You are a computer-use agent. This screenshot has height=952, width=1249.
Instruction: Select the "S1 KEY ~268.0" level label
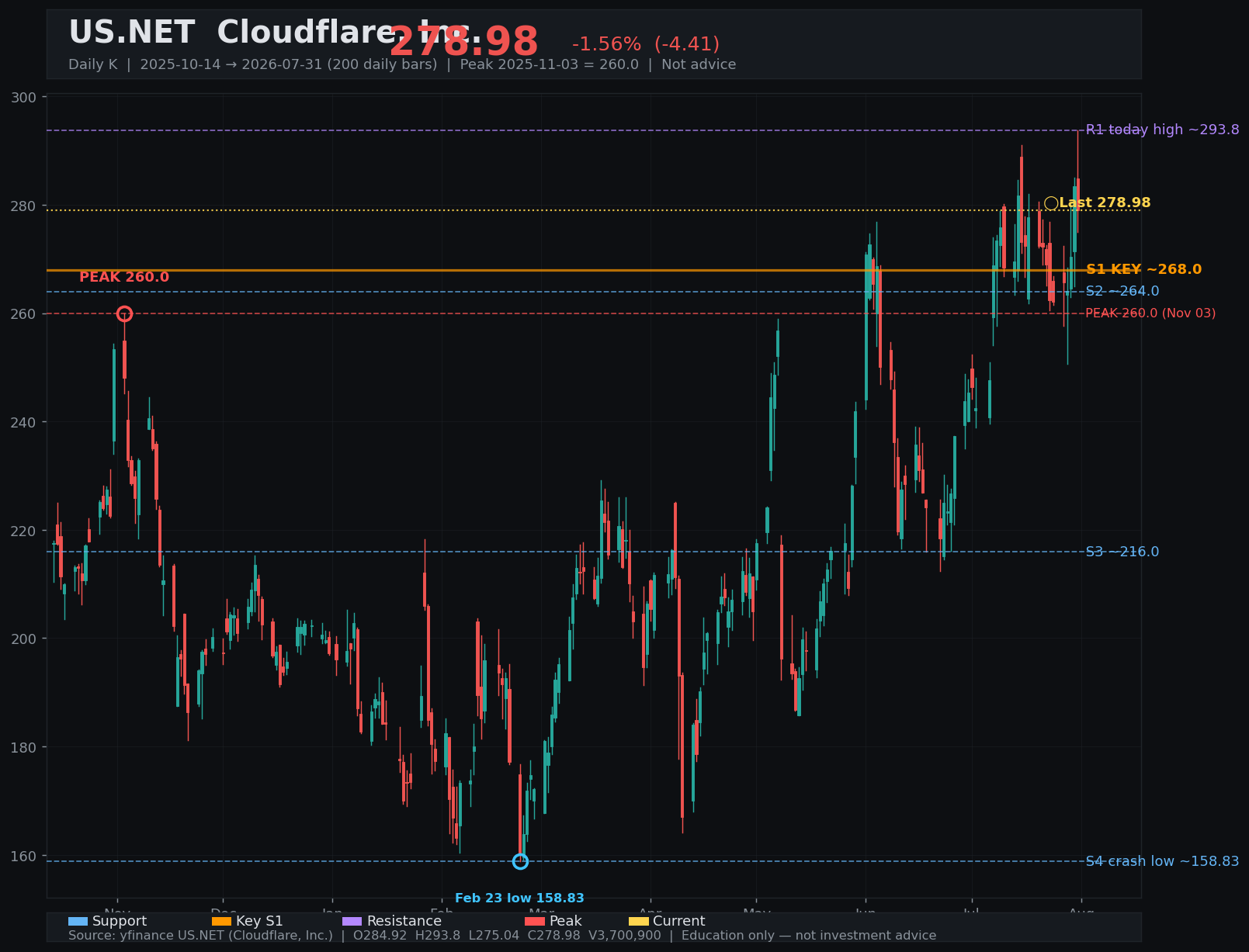click(x=1143, y=270)
